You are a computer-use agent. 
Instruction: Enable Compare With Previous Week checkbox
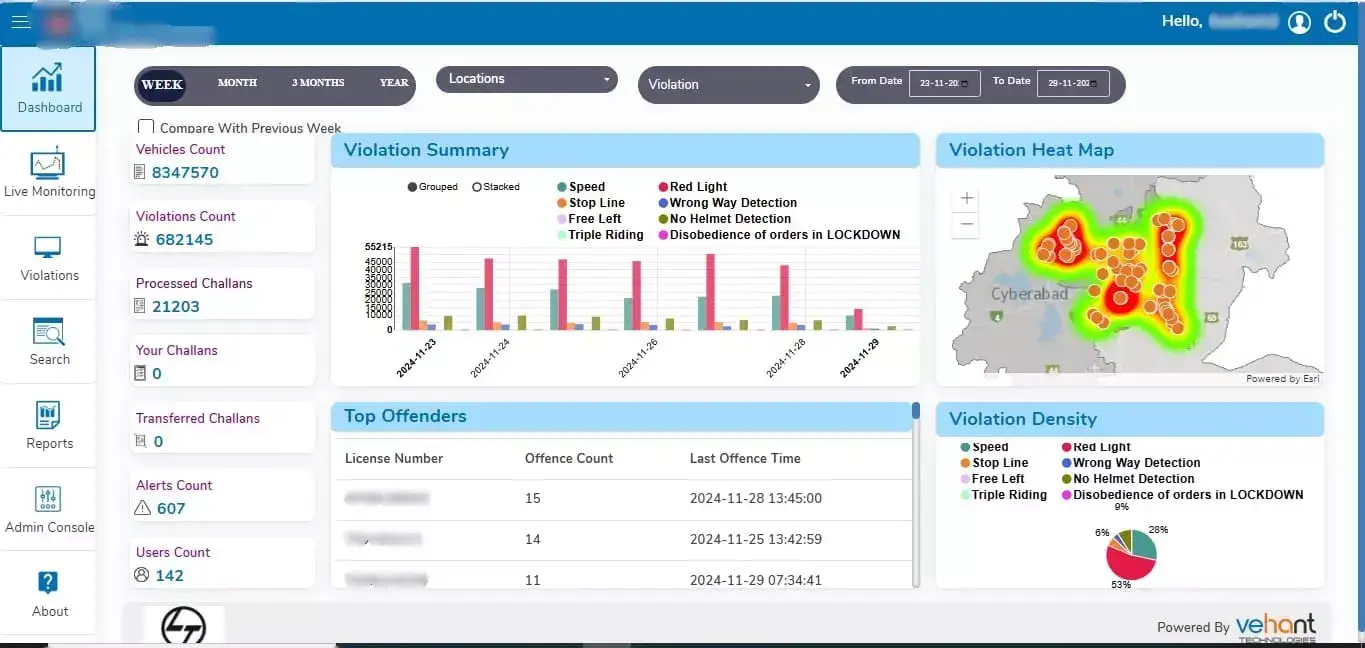tap(146, 127)
